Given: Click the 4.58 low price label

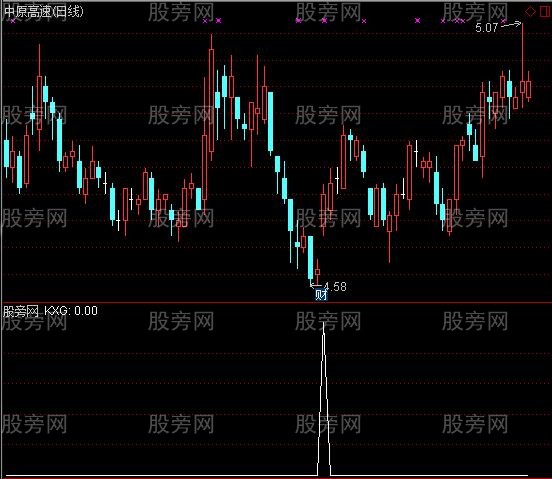Looking at the screenshot, I should [x=336, y=286].
